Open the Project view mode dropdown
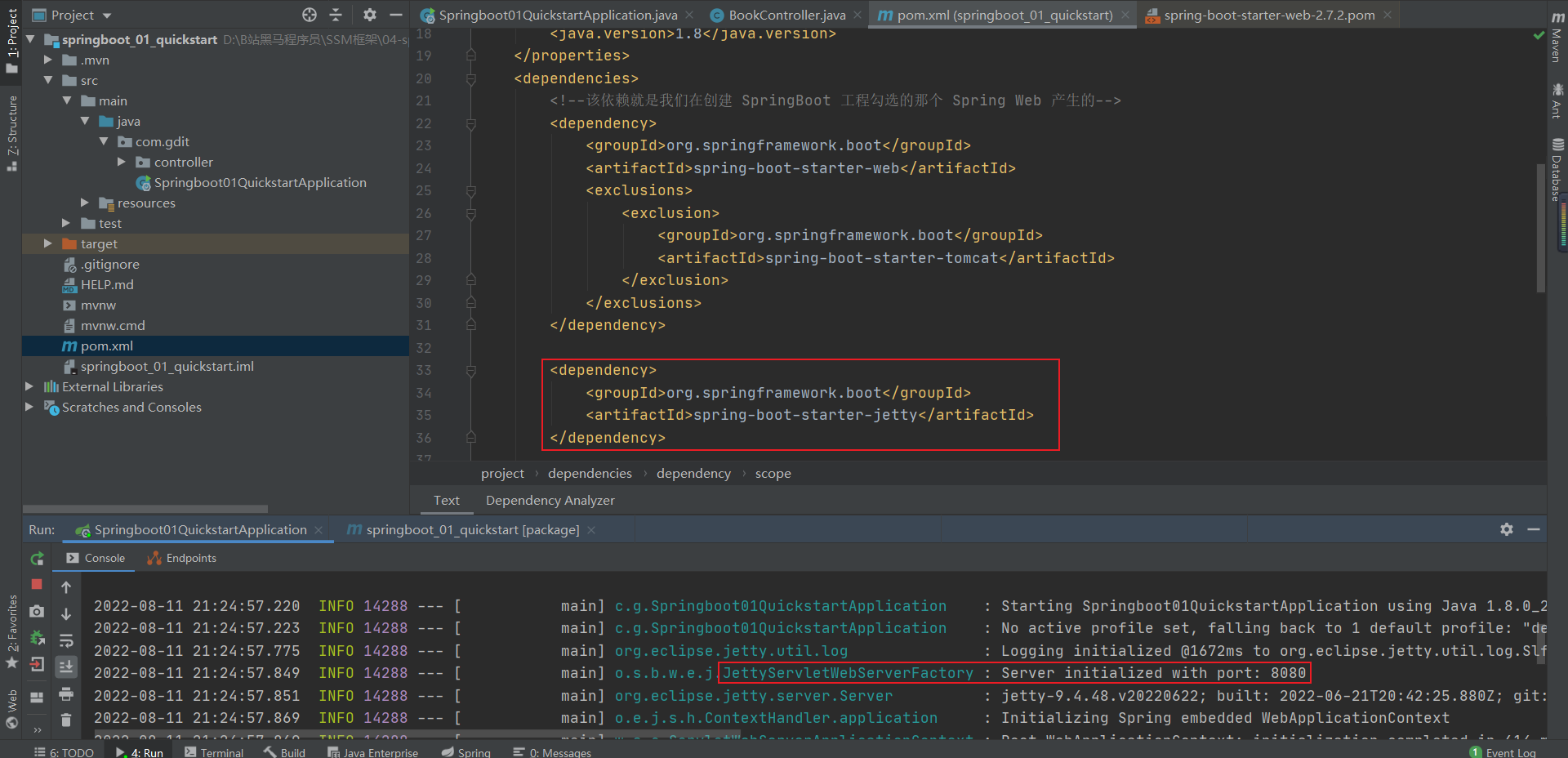The height and width of the screenshot is (758, 1568). coord(78,15)
